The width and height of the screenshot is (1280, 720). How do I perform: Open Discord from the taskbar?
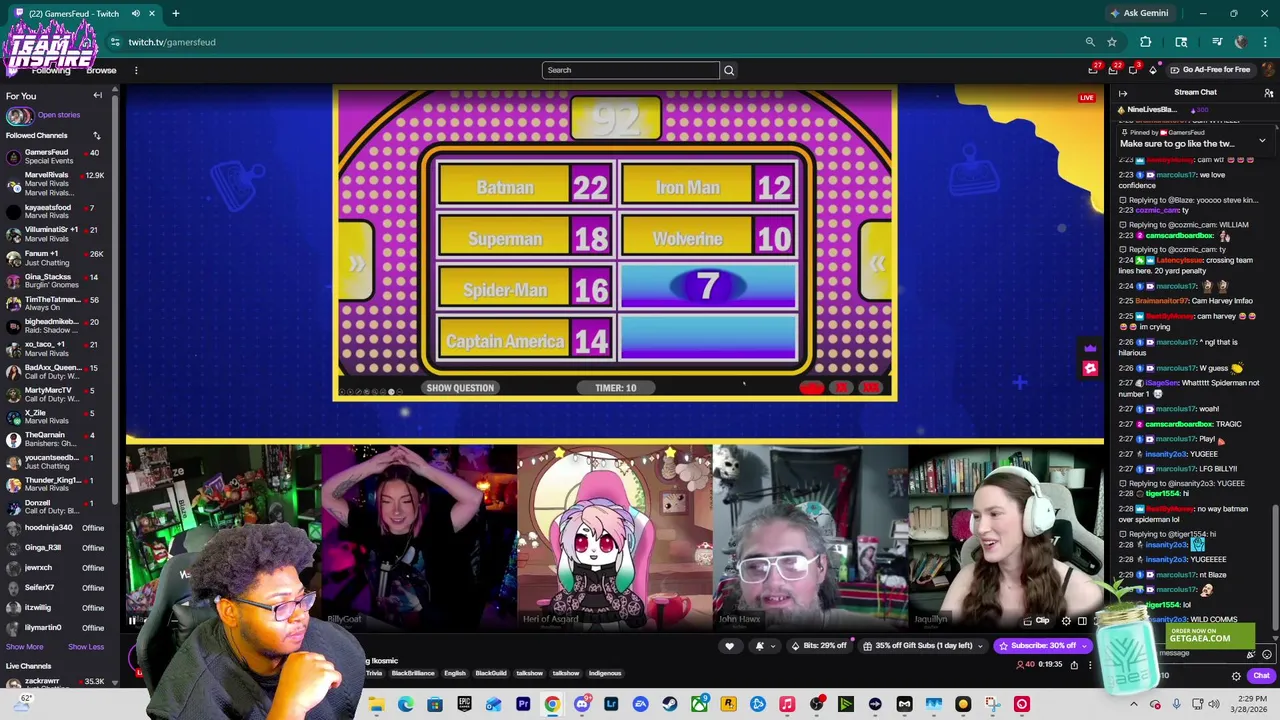pos(582,704)
